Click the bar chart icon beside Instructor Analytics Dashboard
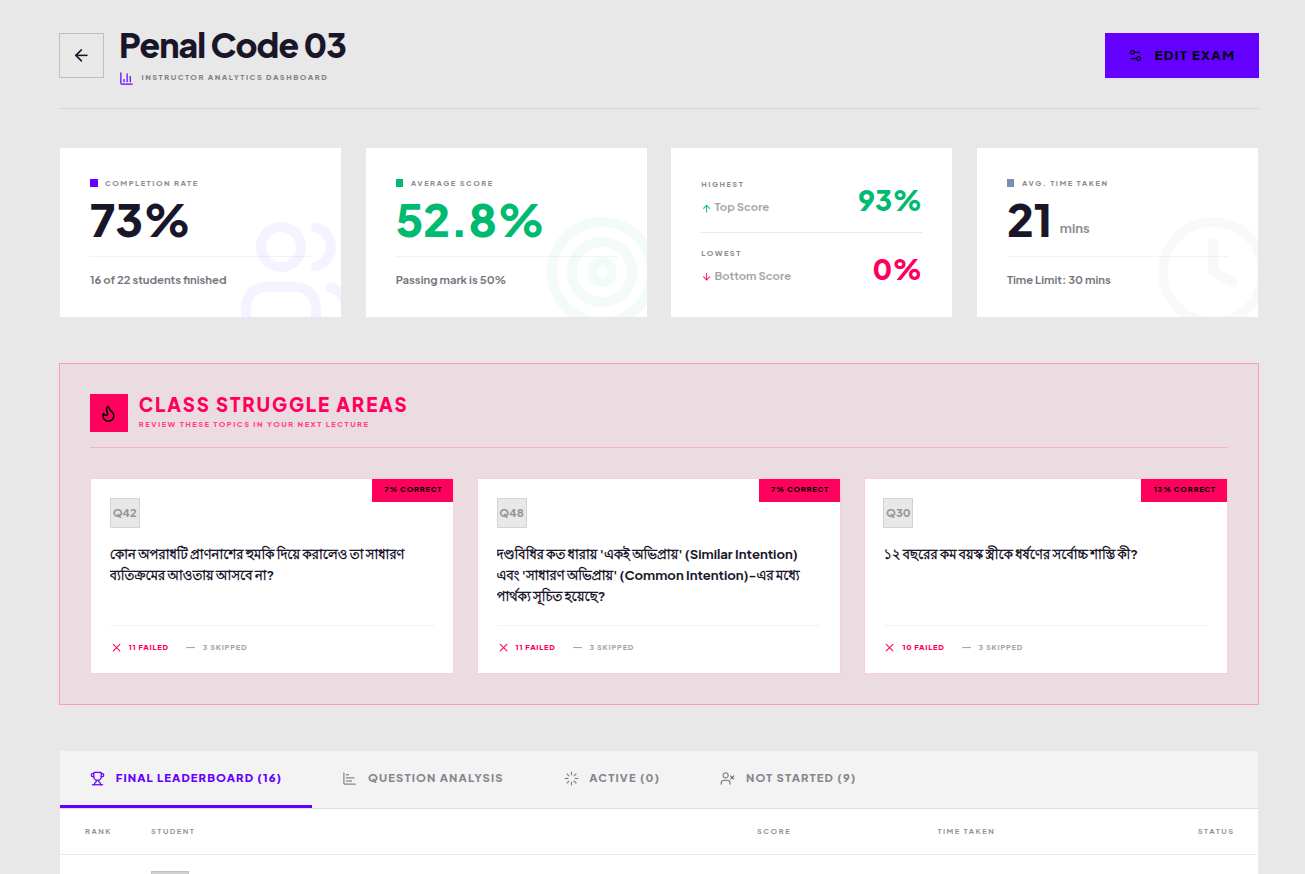This screenshot has width=1305, height=874. pos(126,78)
